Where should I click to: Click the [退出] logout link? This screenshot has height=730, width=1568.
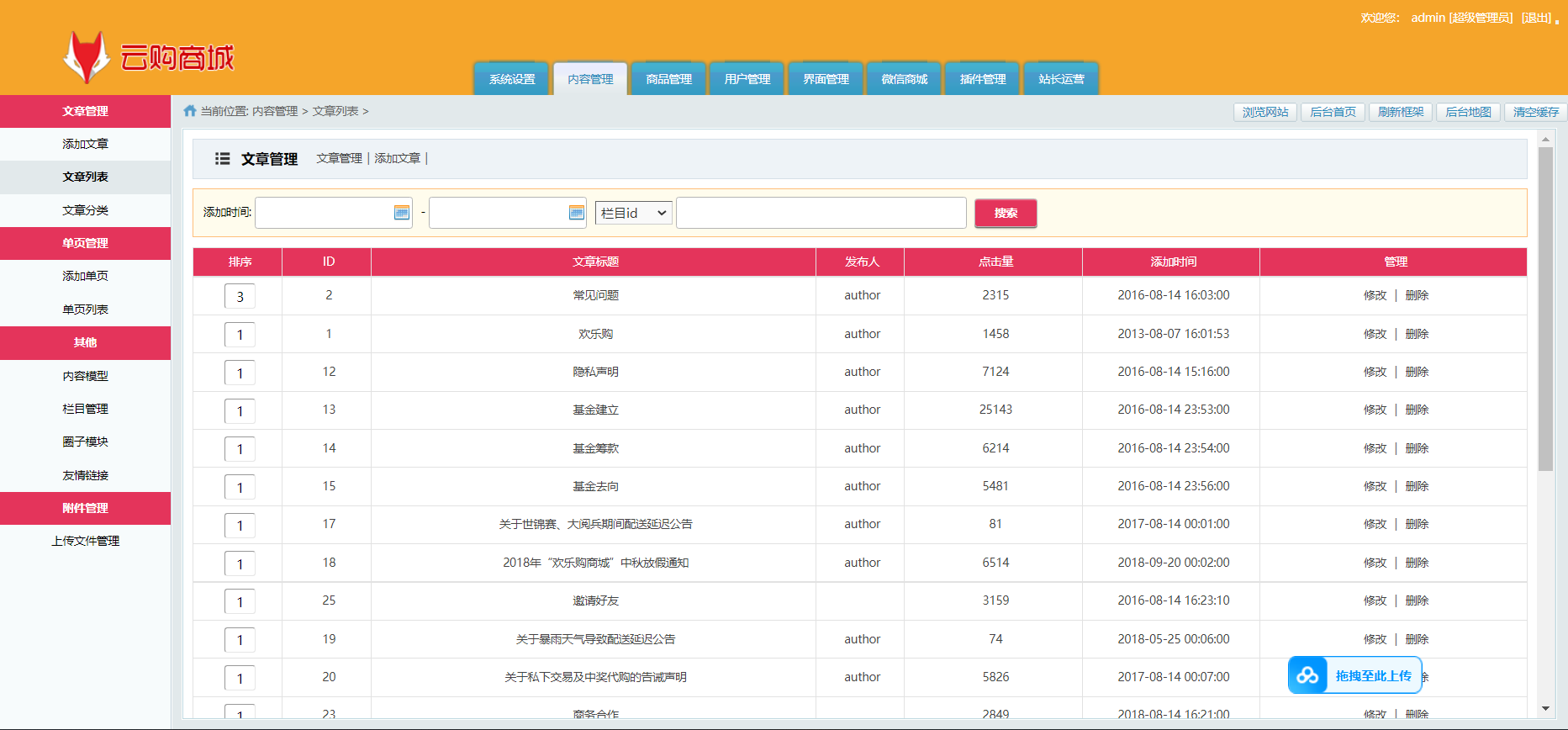[1537, 18]
